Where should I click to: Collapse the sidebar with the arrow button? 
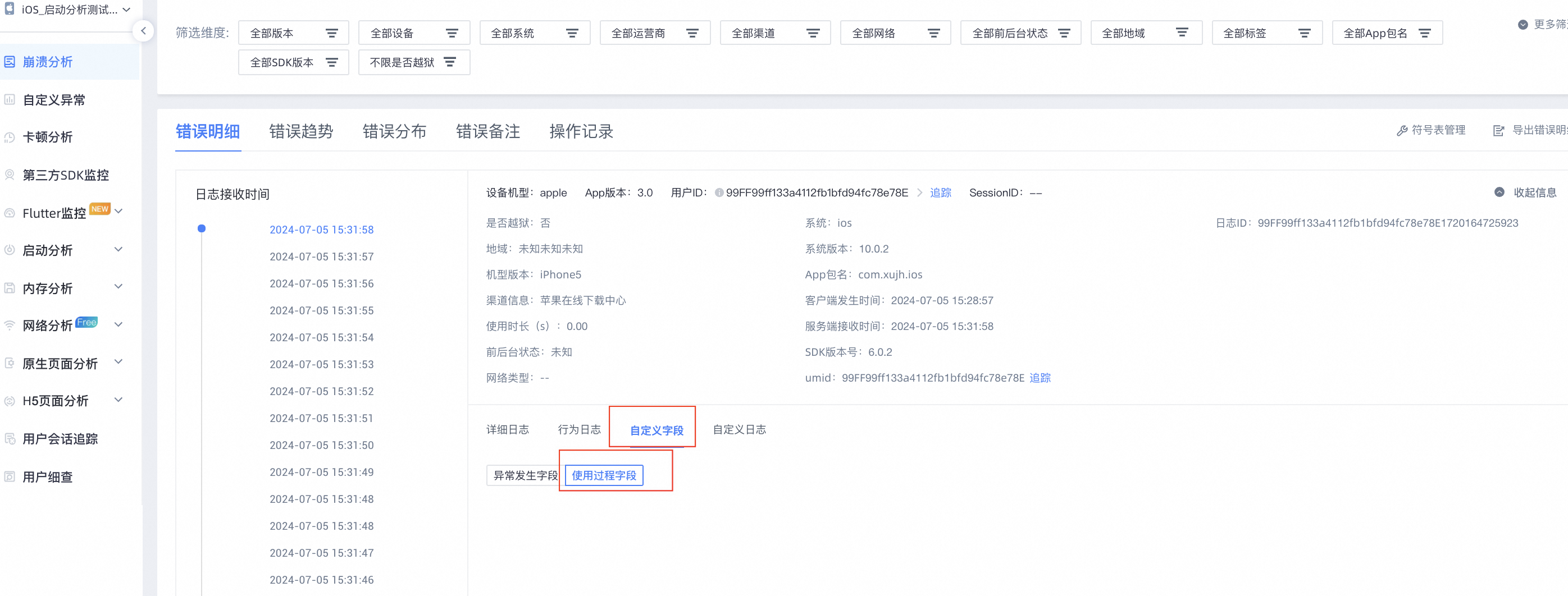143,30
